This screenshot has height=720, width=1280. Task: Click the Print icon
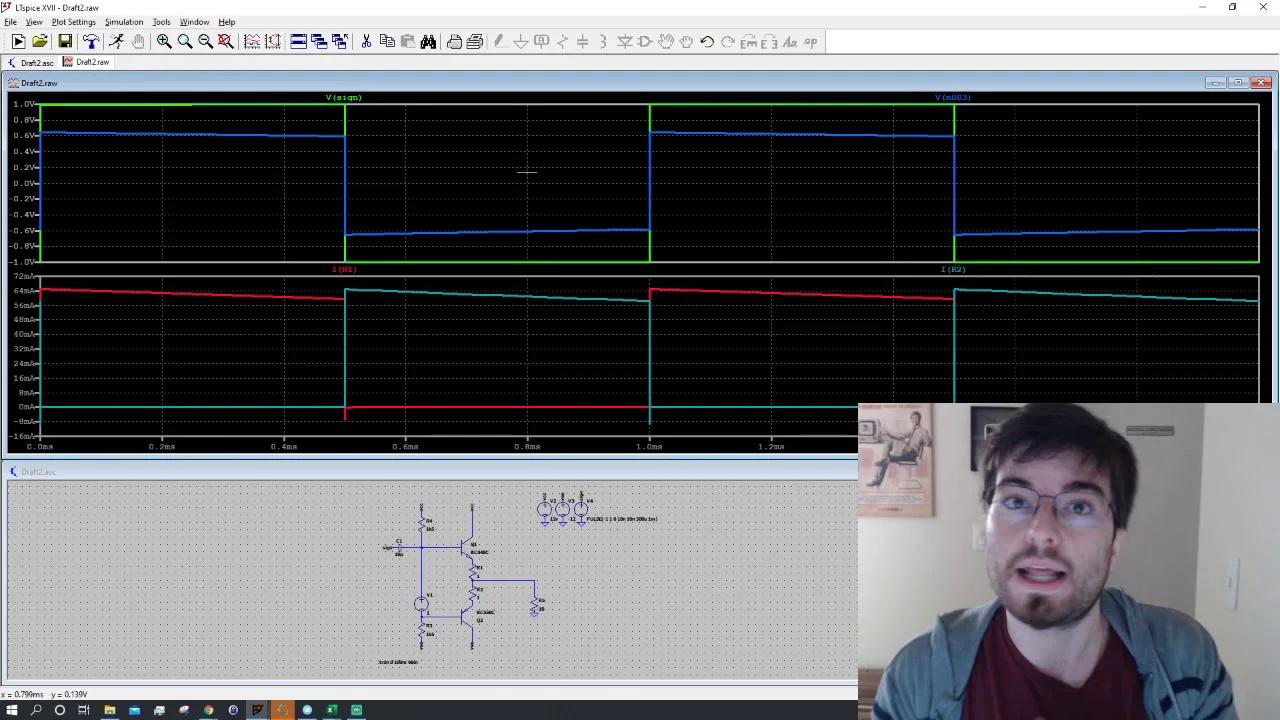coord(454,41)
